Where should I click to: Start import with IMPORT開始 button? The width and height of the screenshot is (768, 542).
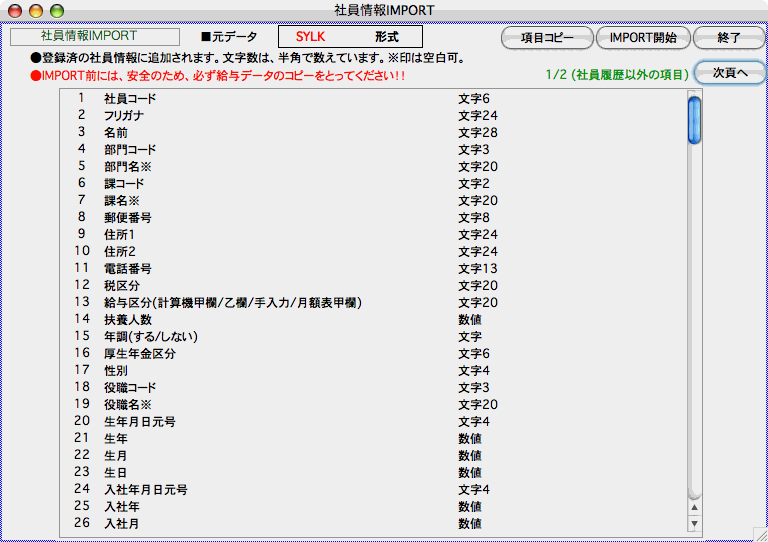(643, 38)
